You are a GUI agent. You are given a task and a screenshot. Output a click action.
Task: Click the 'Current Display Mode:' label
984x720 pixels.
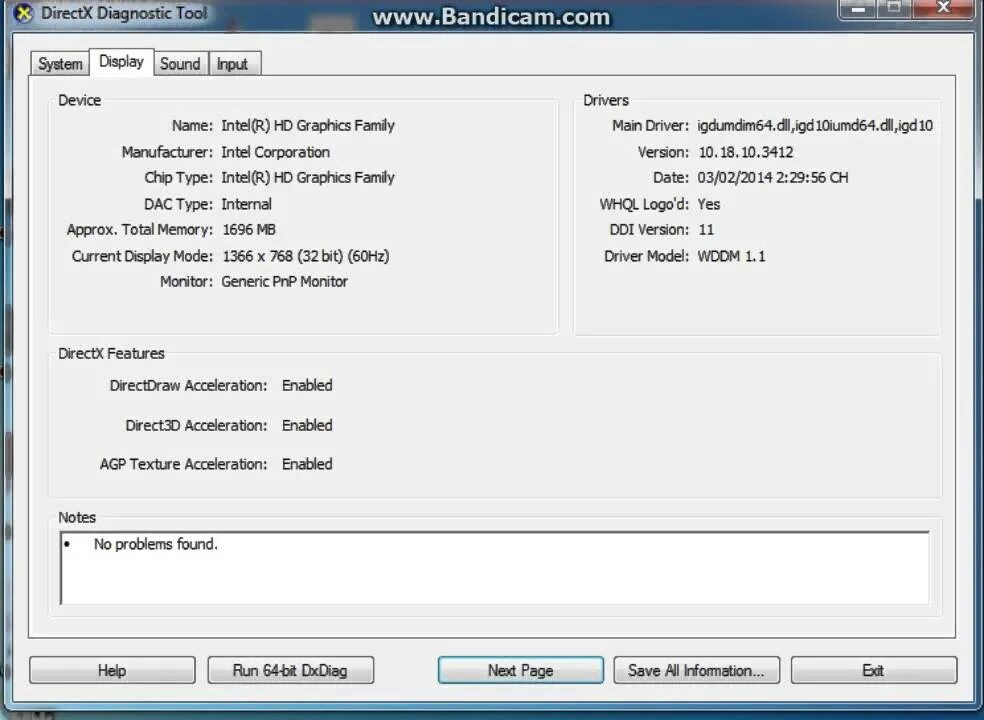pos(142,256)
